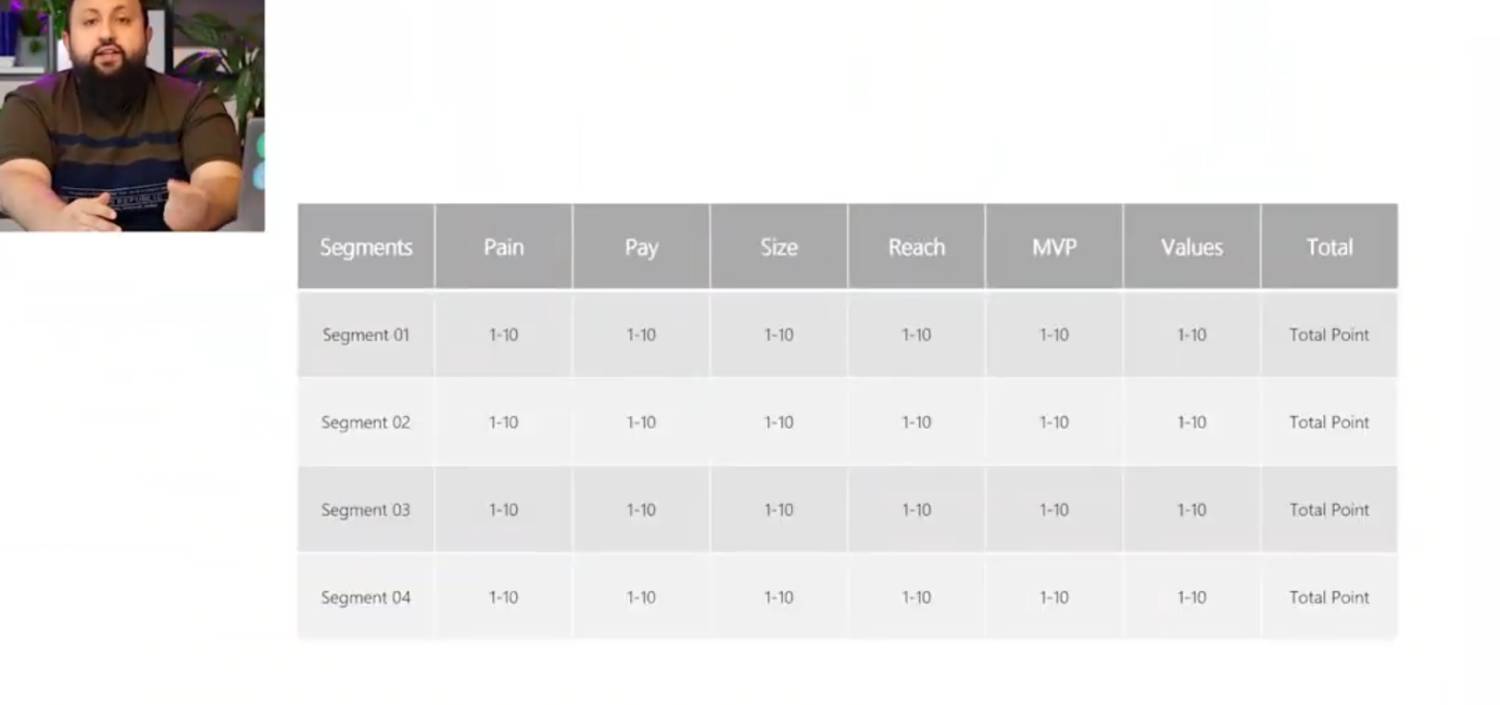Select the MVP score cell for Segment 03
The width and height of the screenshot is (1500, 705).
[1054, 510]
